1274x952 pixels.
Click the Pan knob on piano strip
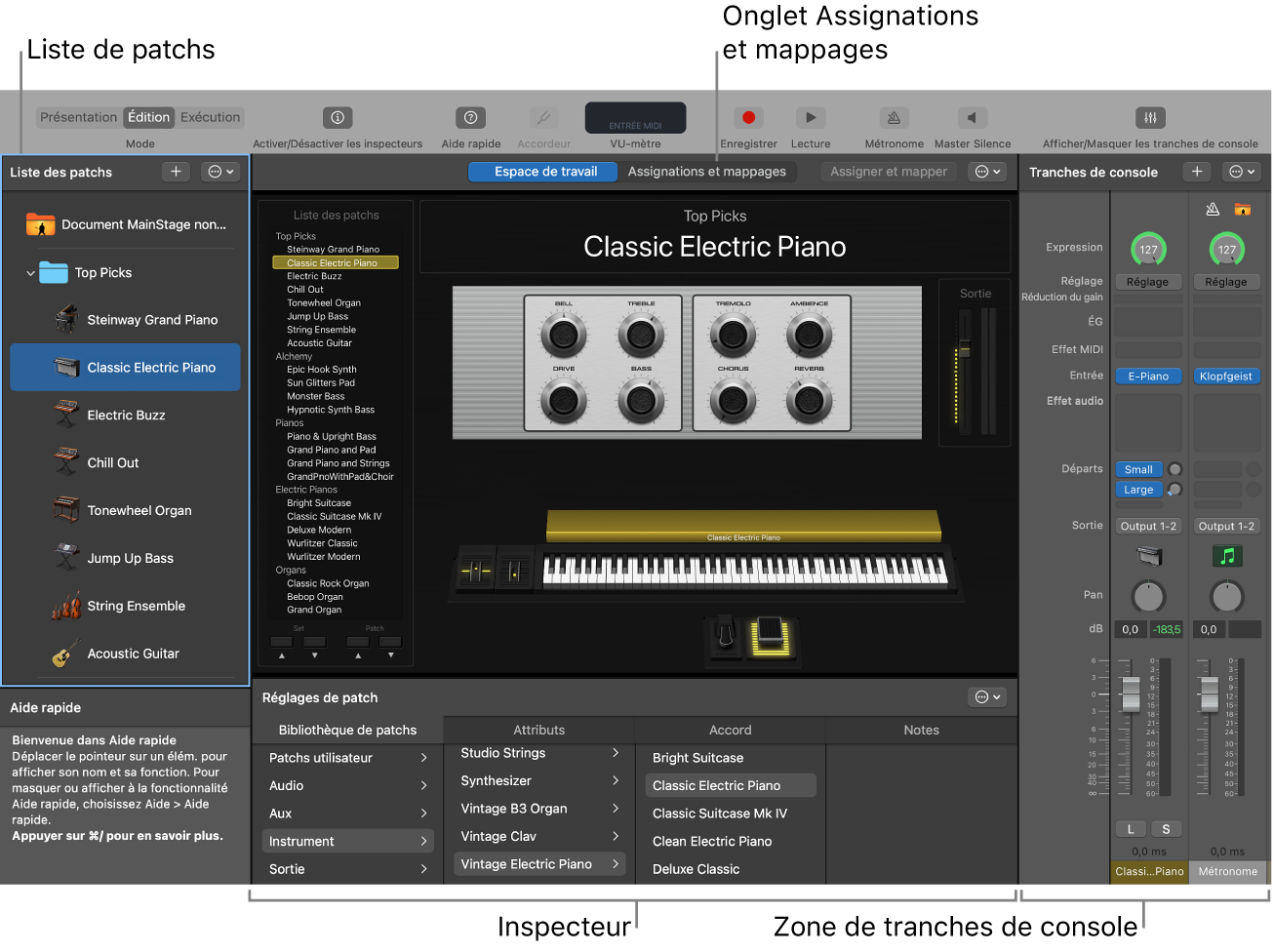pos(1148,596)
